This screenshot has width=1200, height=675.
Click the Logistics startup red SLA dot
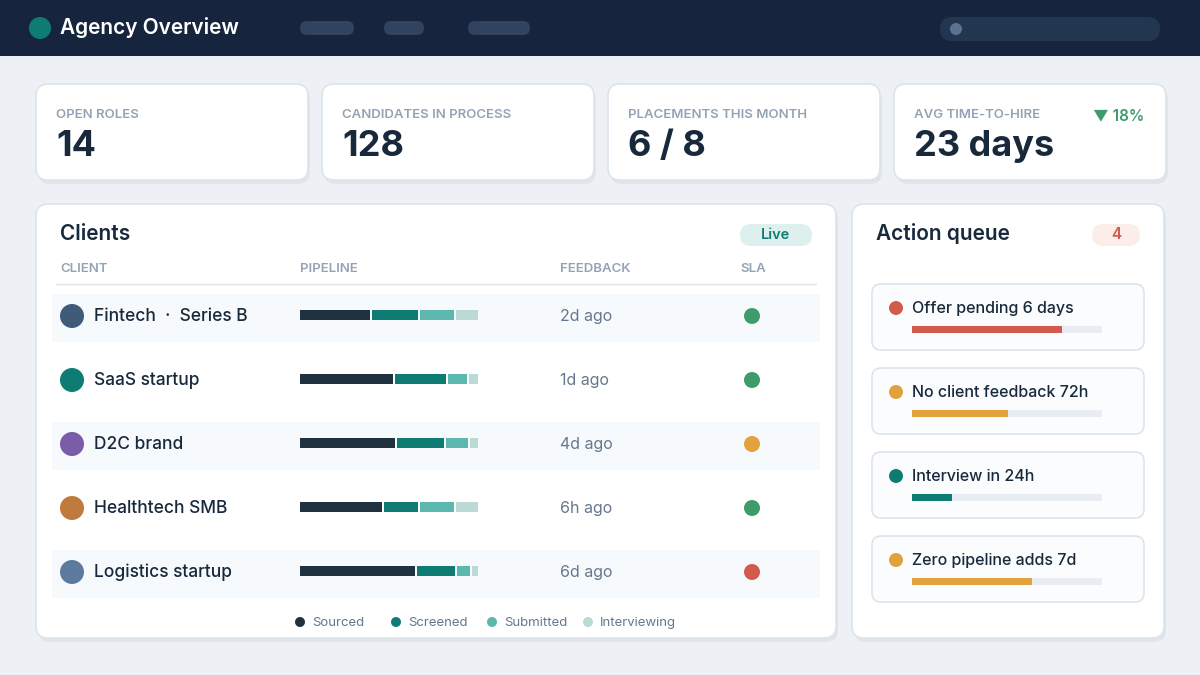point(752,572)
